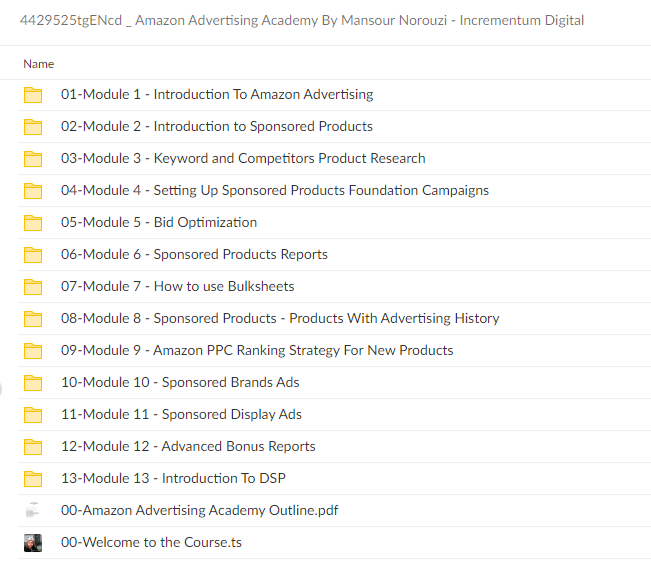Click the folder icon for 11-Module 11
The width and height of the screenshot is (651, 572).
[33, 415]
